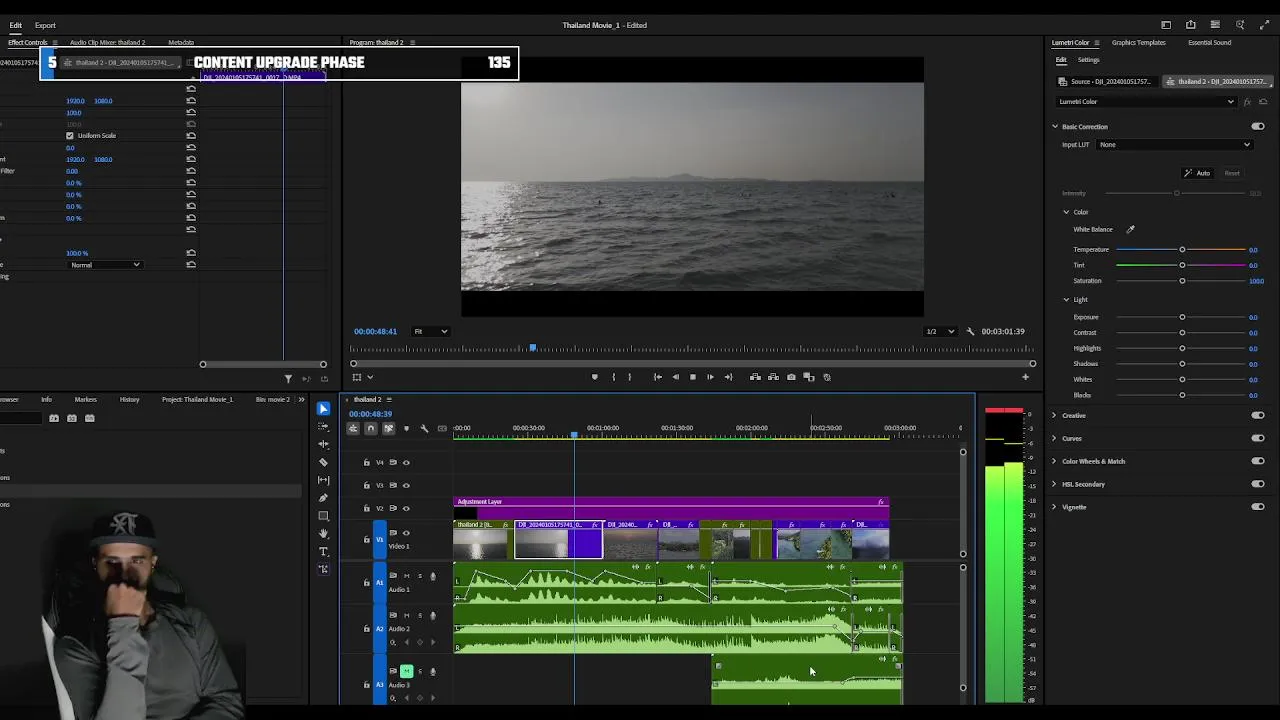Image resolution: width=1280 pixels, height=720 pixels.
Task: Mark In point in Program monitor
Action: tap(614, 377)
